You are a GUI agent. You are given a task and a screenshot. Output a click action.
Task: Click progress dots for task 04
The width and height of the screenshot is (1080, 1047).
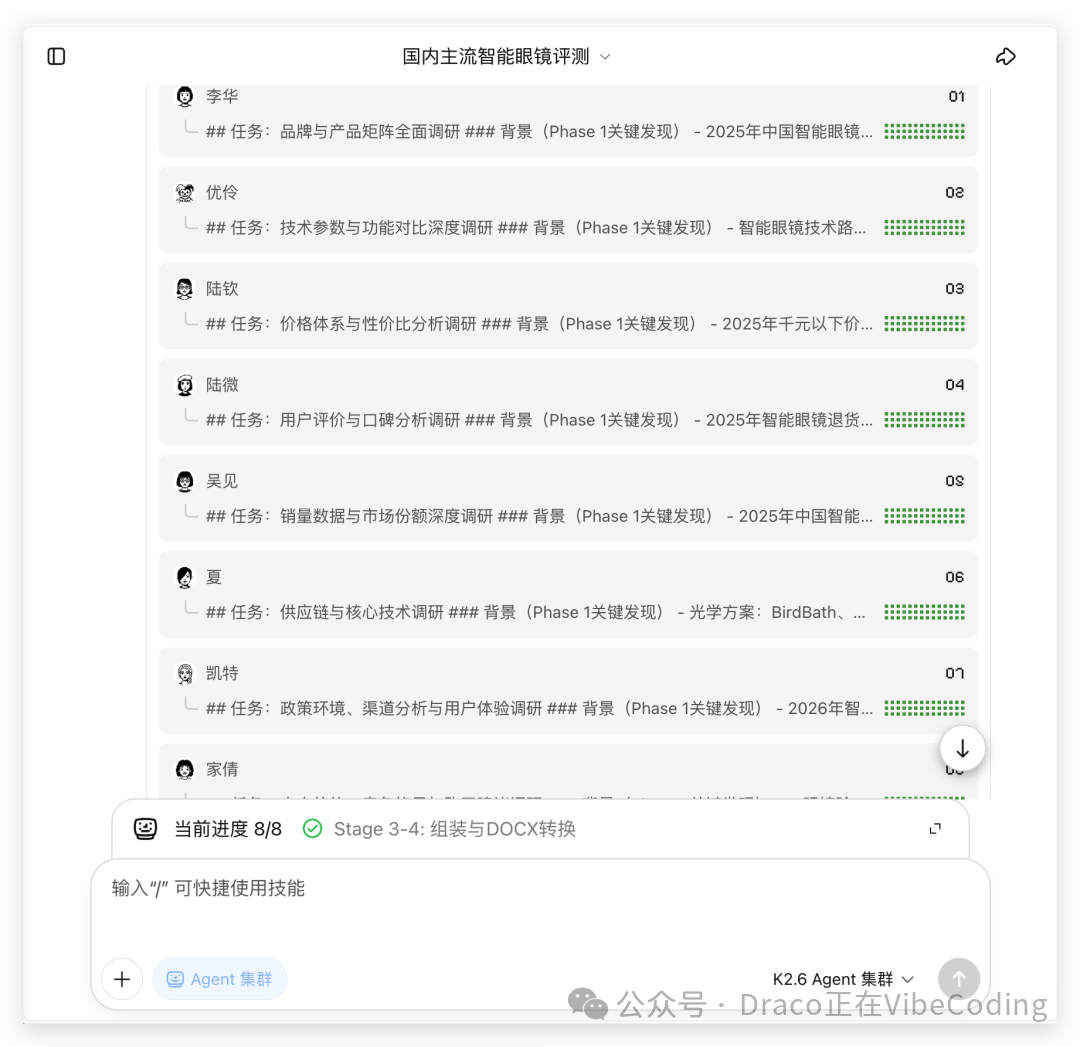(x=924, y=420)
